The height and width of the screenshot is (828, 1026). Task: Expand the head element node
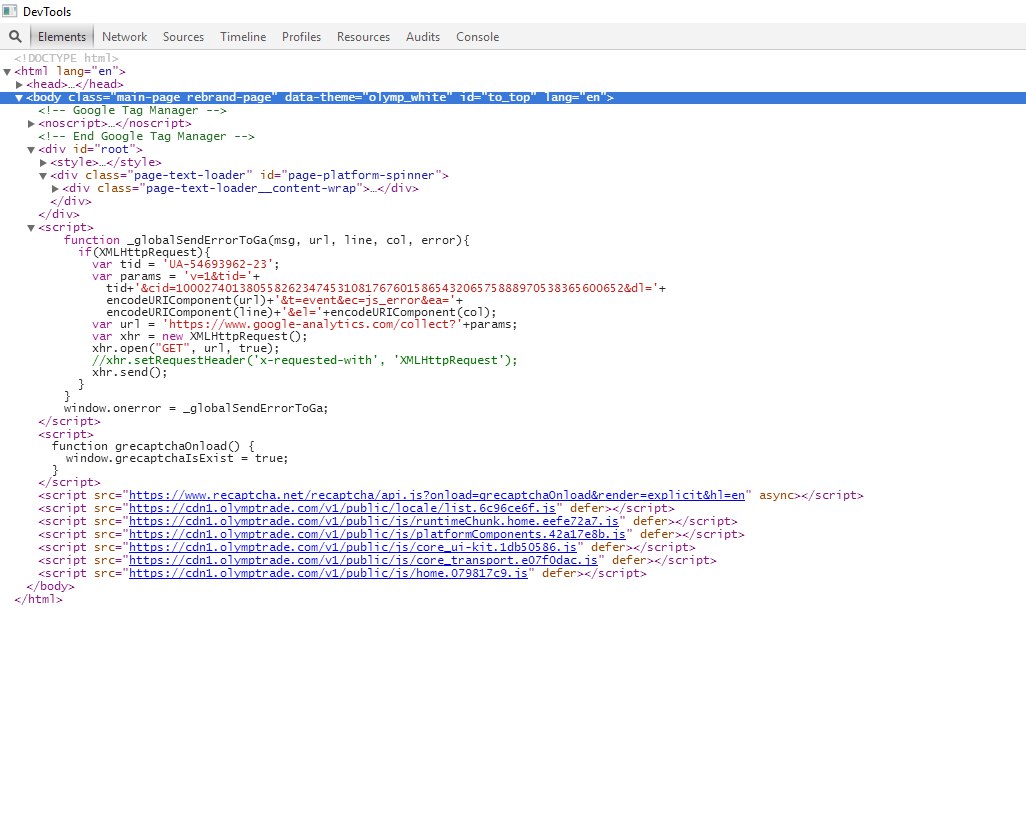click(x=20, y=84)
